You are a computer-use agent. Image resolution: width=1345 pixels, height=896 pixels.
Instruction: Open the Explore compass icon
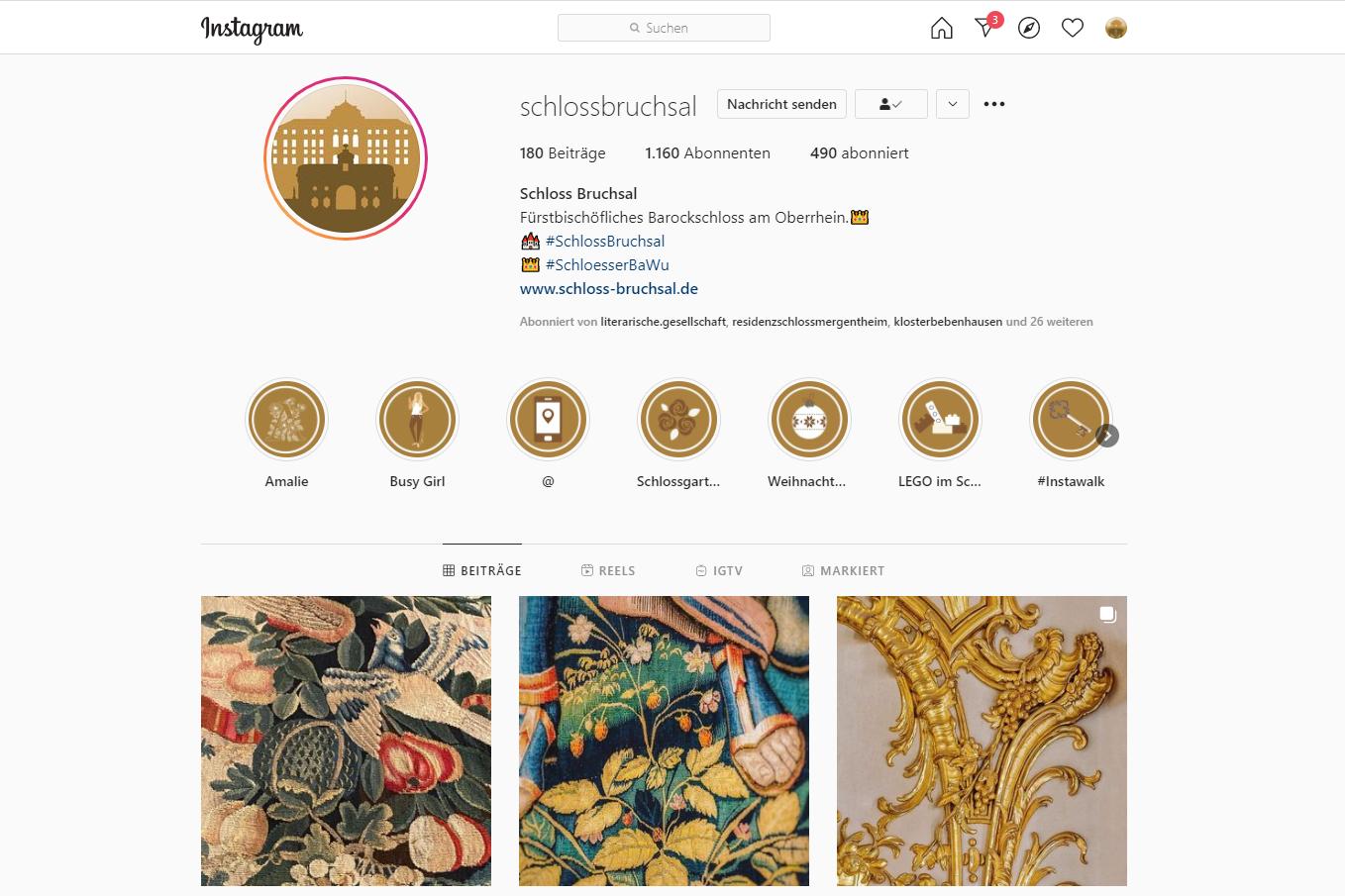(x=1029, y=28)
